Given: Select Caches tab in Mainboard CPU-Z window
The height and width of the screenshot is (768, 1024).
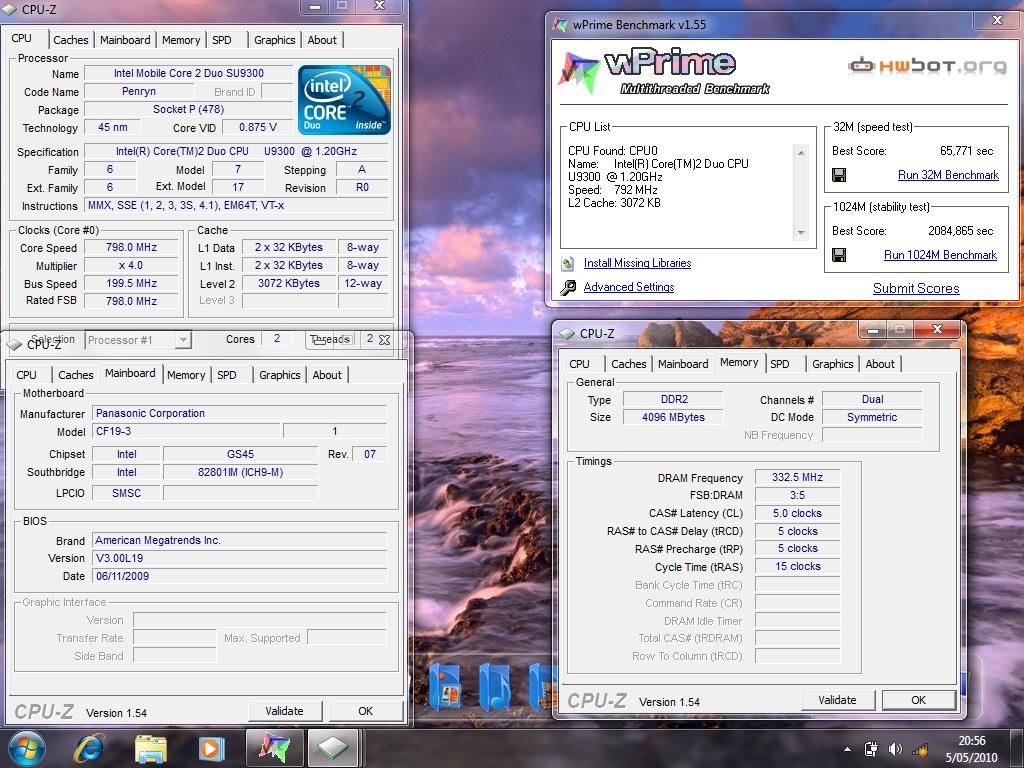Looking at the screenshot, I should [x=76, y=375].
